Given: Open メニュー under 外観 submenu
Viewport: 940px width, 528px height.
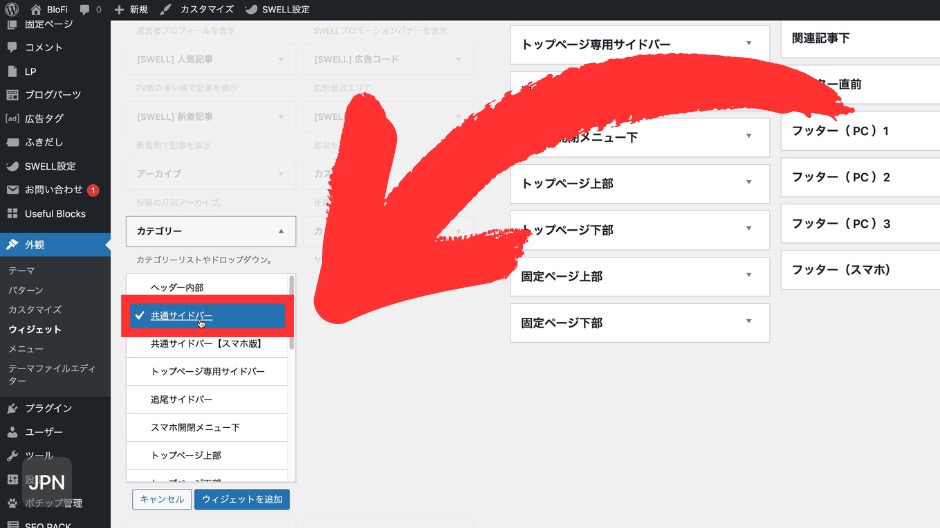Looking at the screenshot, I should point(26,349).
